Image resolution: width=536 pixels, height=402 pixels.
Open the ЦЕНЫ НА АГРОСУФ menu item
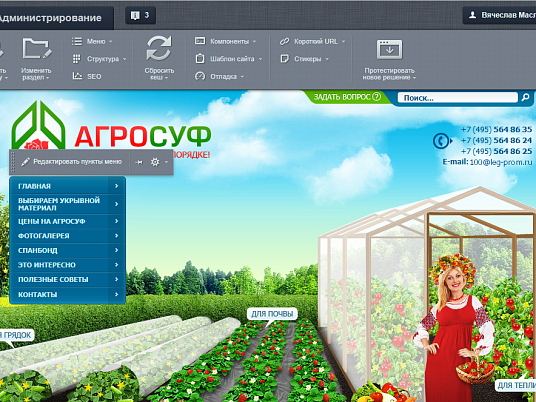tap(68, 221)
